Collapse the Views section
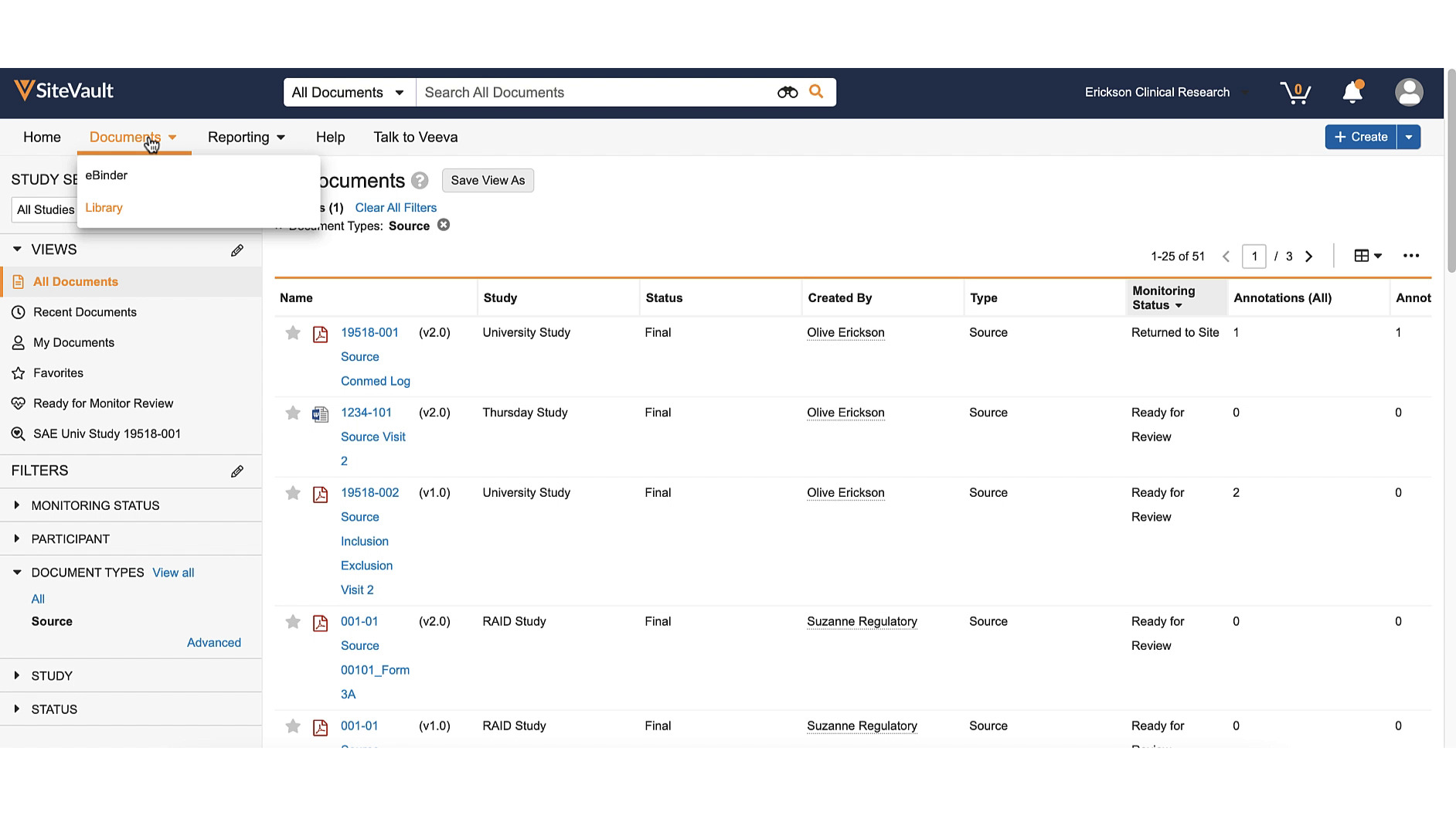 (x=17, y=249)
